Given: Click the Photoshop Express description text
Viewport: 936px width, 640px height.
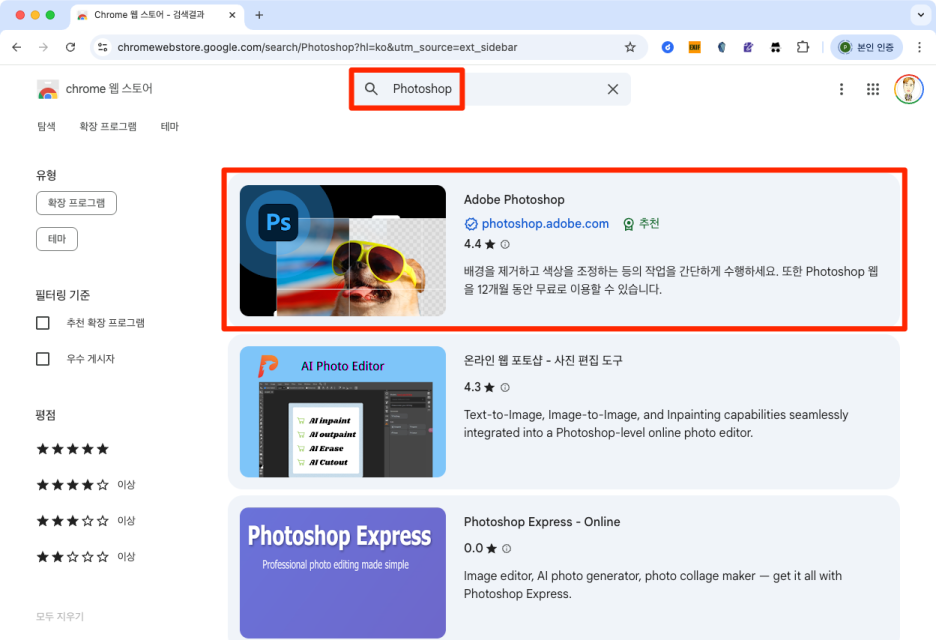Looking at the screenshot, I should [x=653, y=584].
